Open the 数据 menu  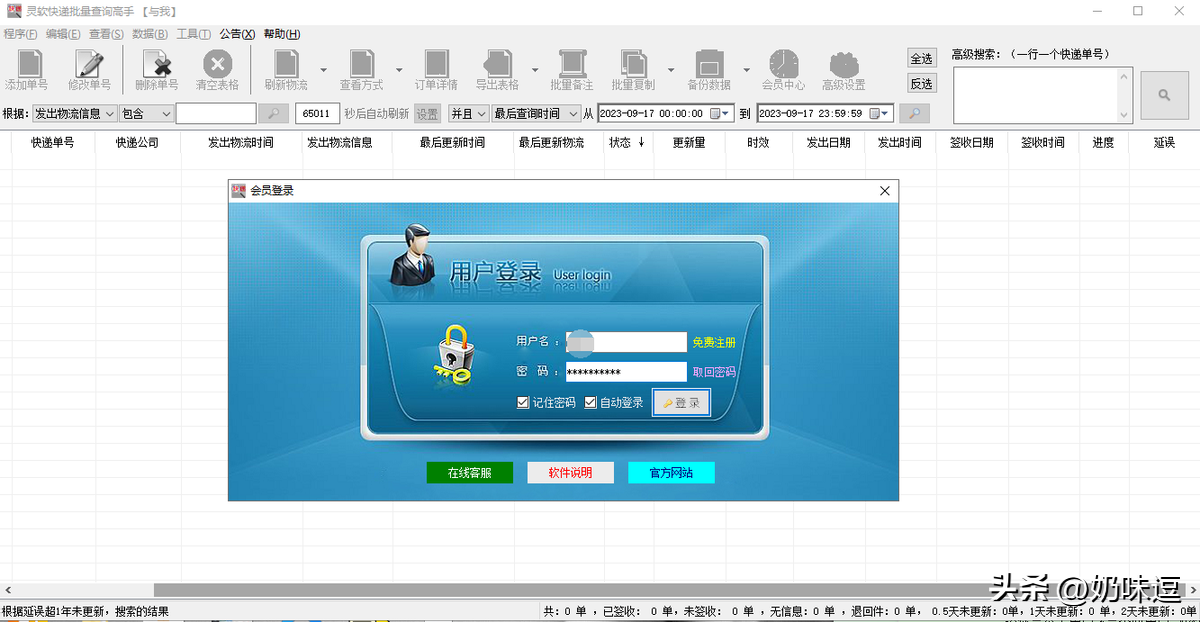tap(148, 33)
